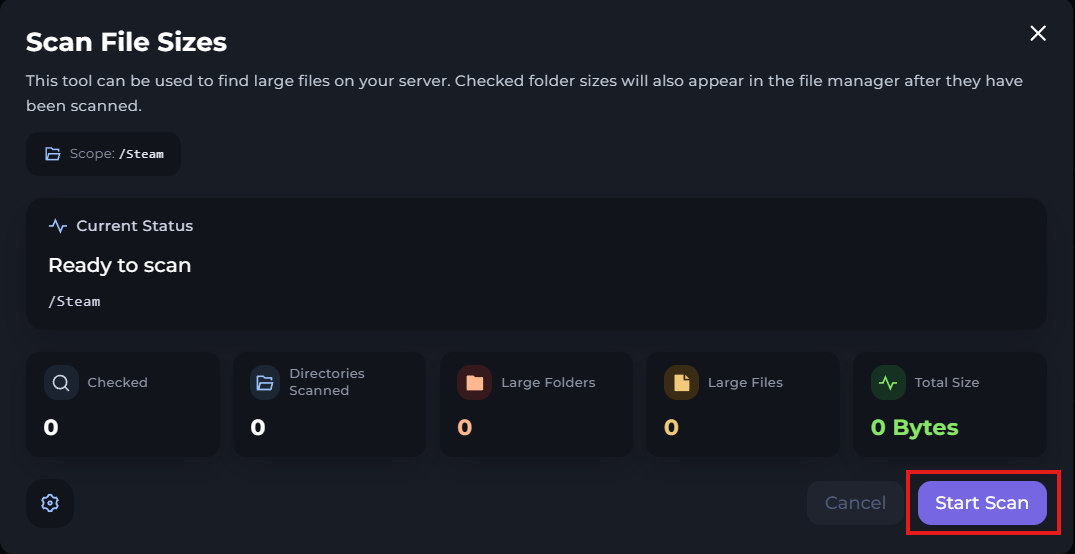Image resolution: width=1075 pixels, height=554 pixels.
Task: Click the Directories Scanned folder icon
Action: [x=265, y=382]
